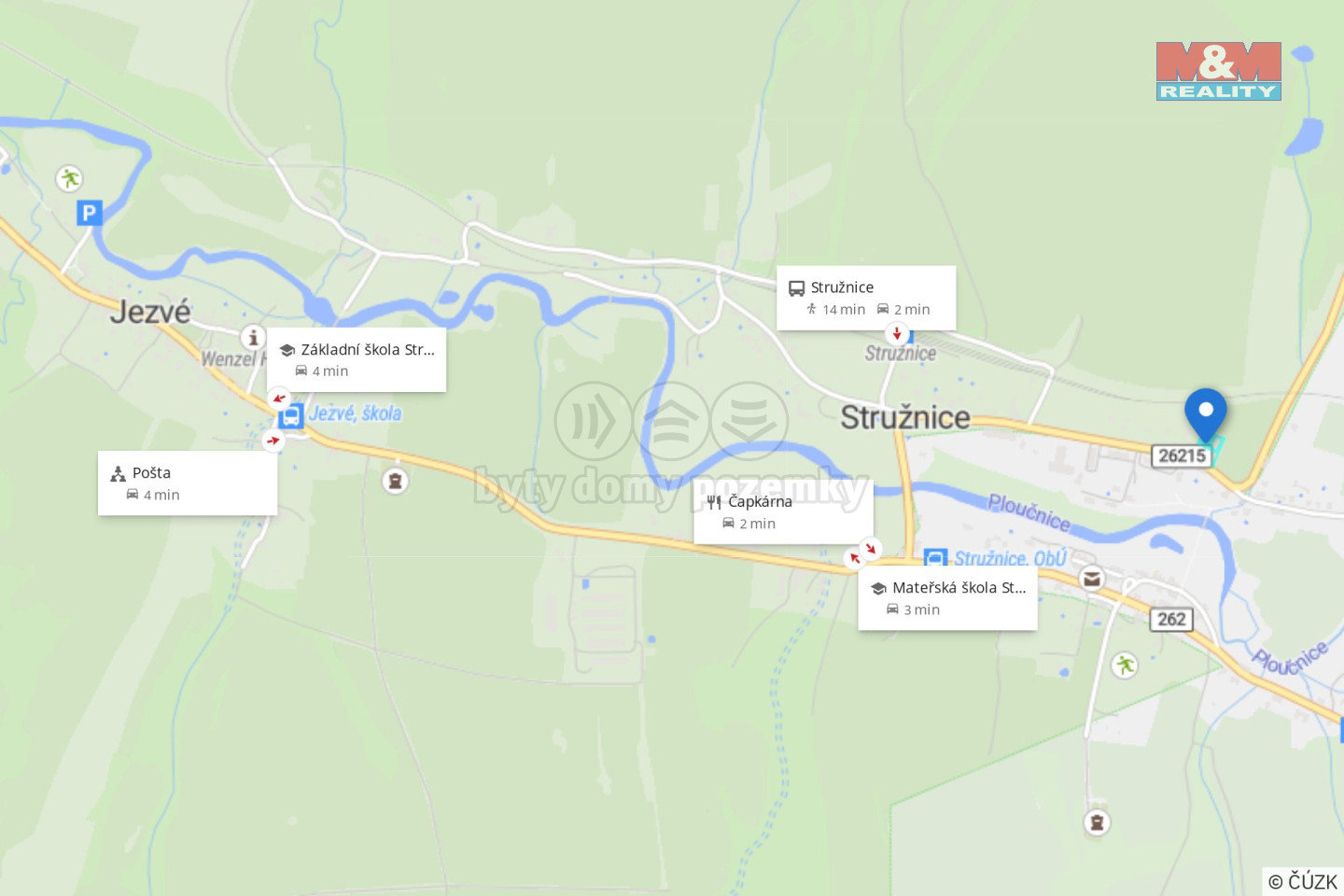Image resolution: width=1344 pixels, height=896 pixels.
Task: Click the red arrow marker at Stružnice station
Action: click(x=897, y=334)
